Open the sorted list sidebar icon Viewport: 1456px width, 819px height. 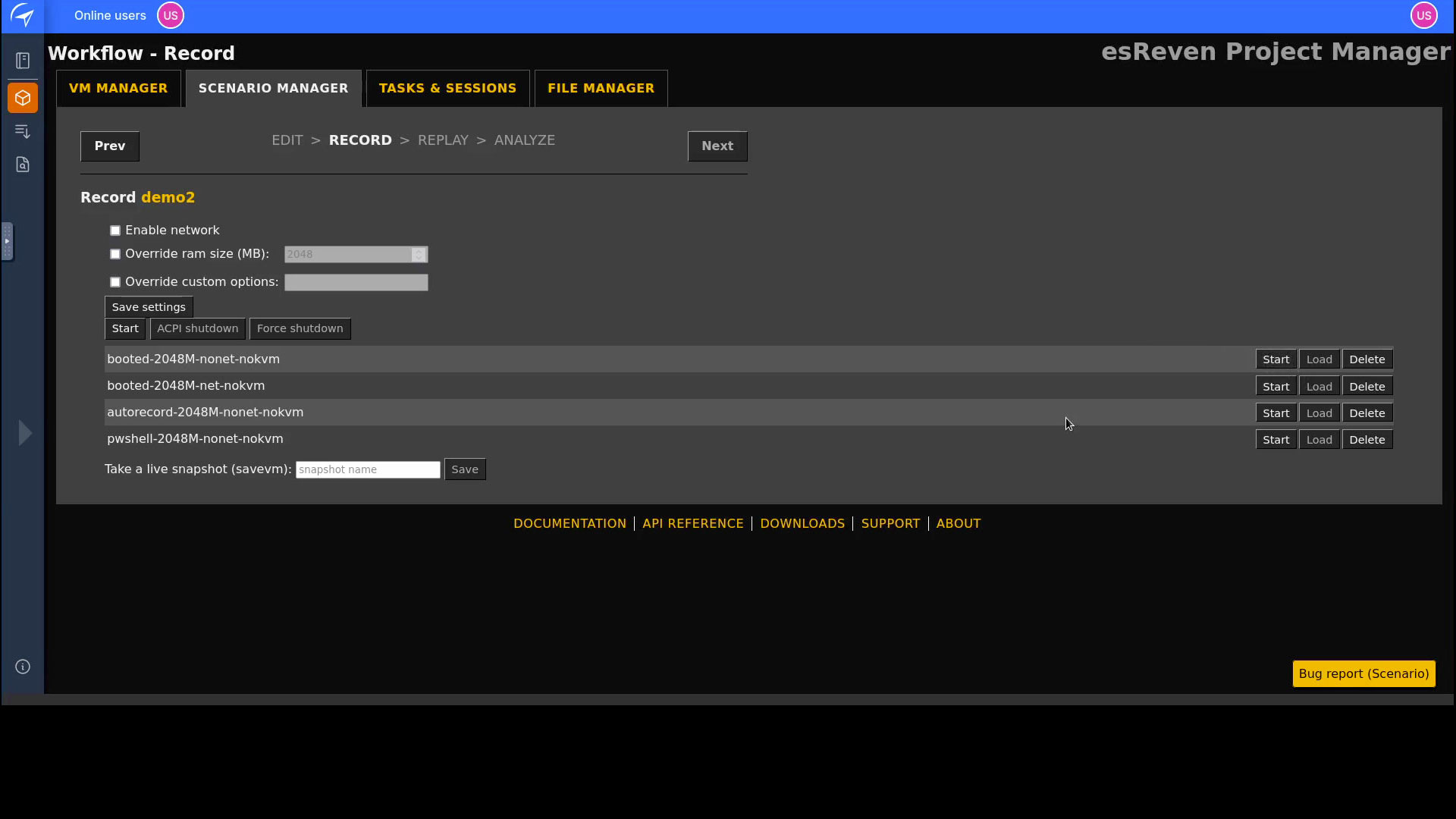tap(23, 132)
